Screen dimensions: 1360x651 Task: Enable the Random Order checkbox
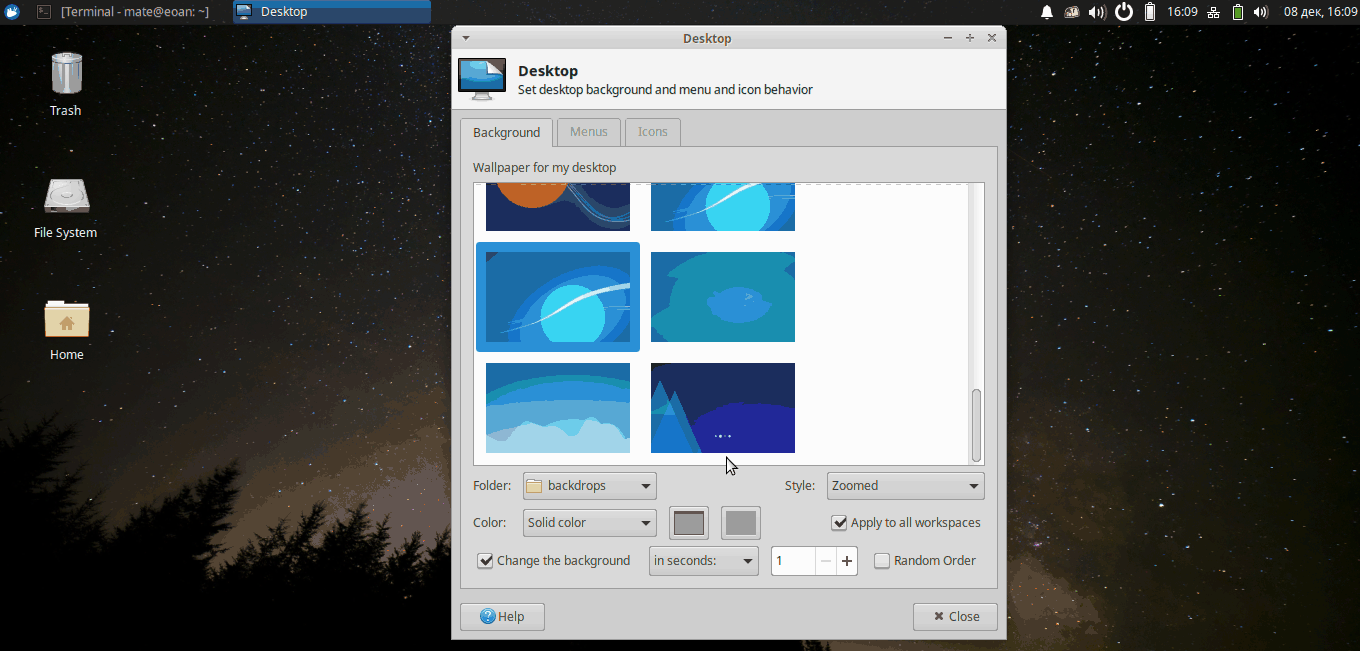pos(882,561)
